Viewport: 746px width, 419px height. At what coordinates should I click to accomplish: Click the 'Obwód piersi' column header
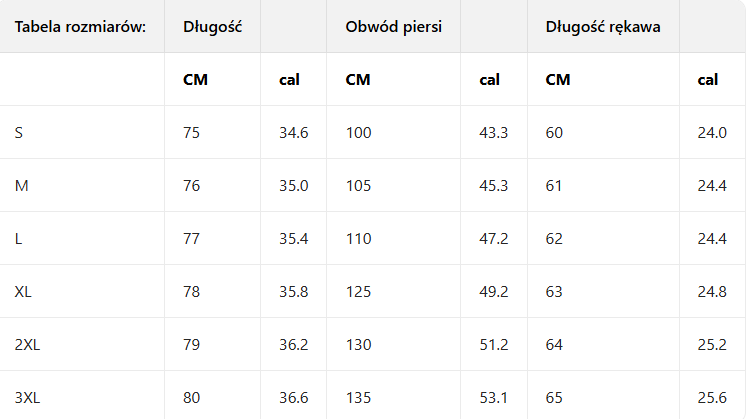pos(394,26)
